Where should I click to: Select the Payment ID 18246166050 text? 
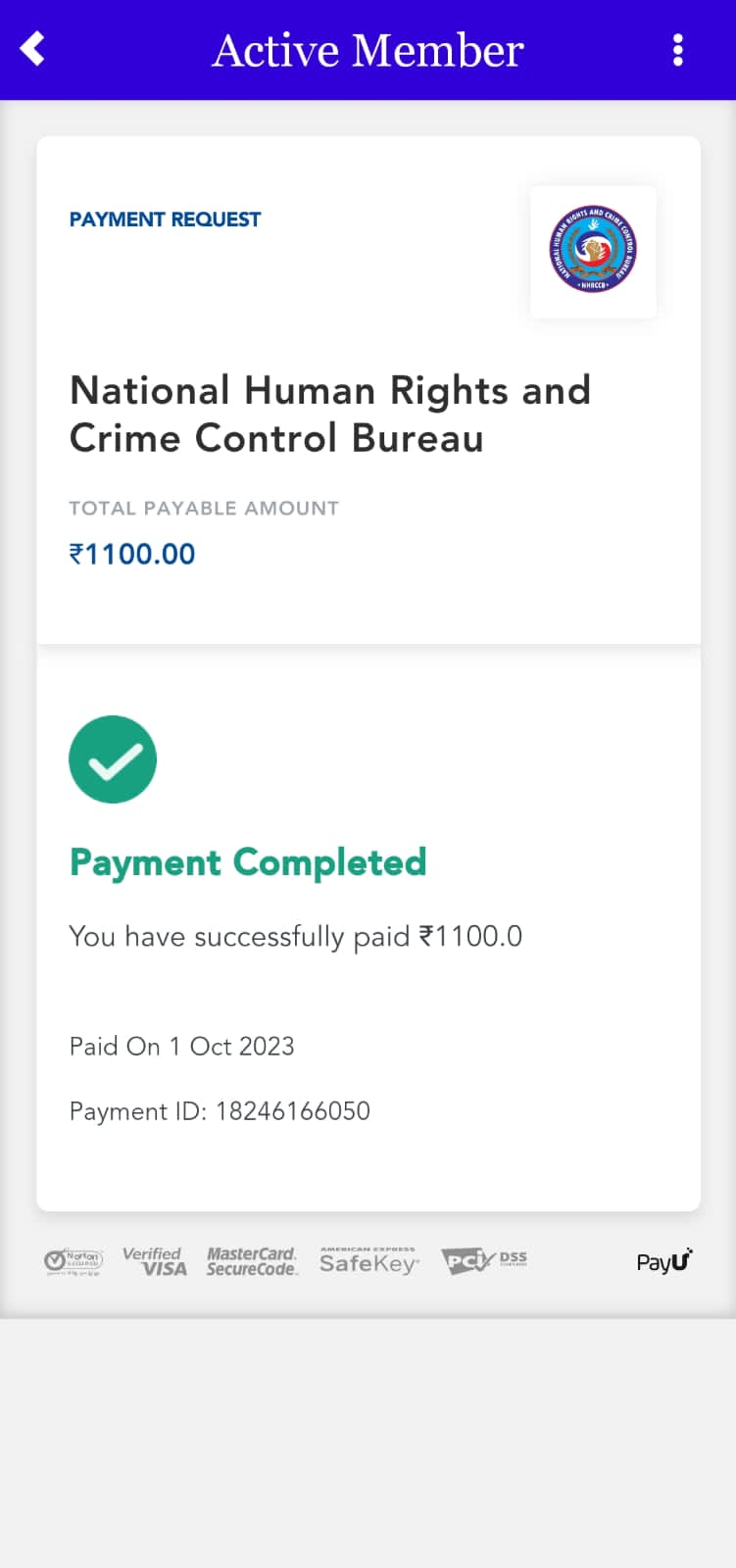click(220, 1111)
